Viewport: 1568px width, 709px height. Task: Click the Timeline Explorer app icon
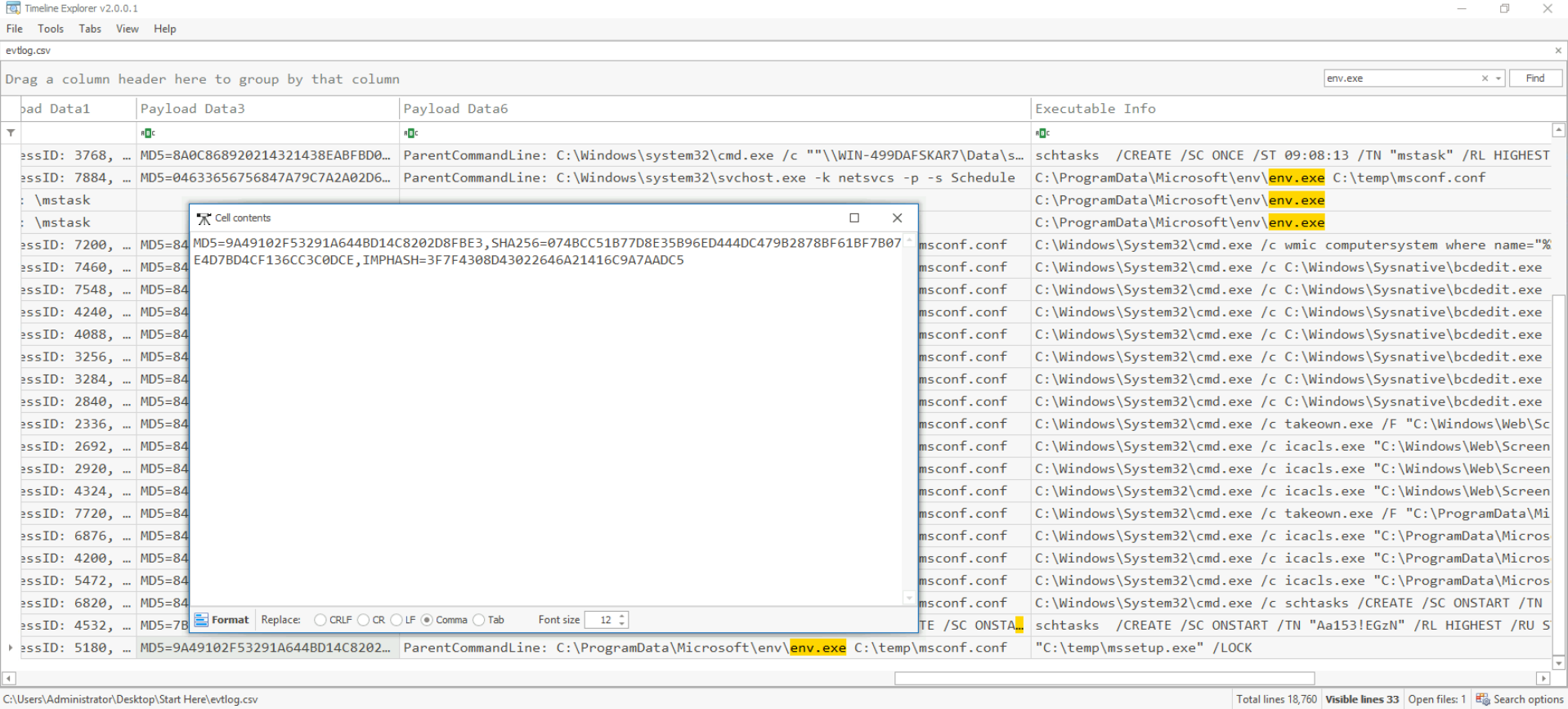click(x=13, y=8)
